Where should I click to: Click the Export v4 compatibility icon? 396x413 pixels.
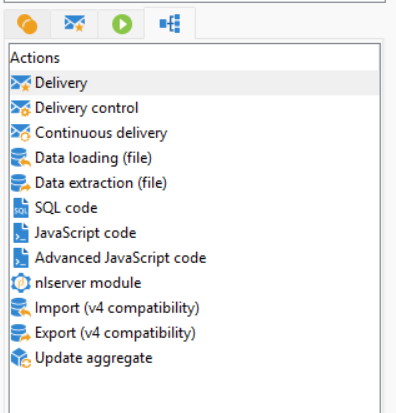coord(21,333)
